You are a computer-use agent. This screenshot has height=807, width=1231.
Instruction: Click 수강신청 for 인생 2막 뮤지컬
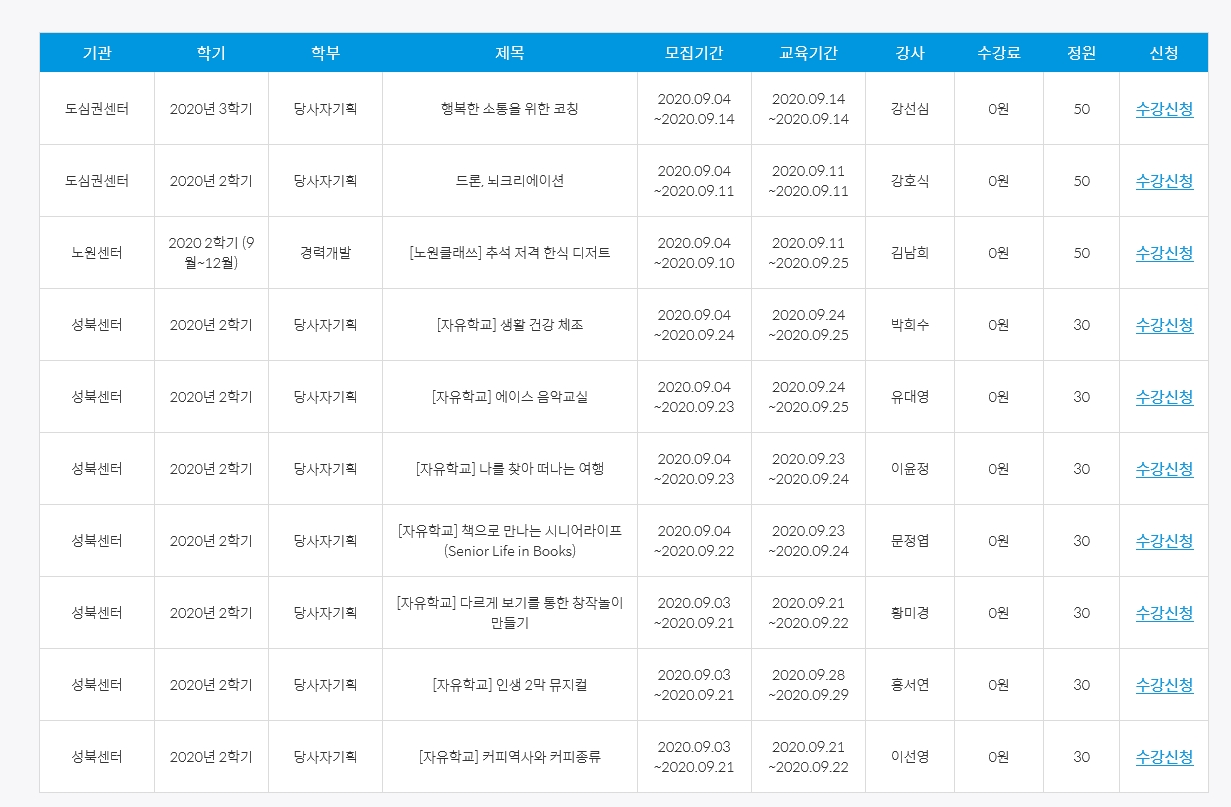(x=1164, y=685)
